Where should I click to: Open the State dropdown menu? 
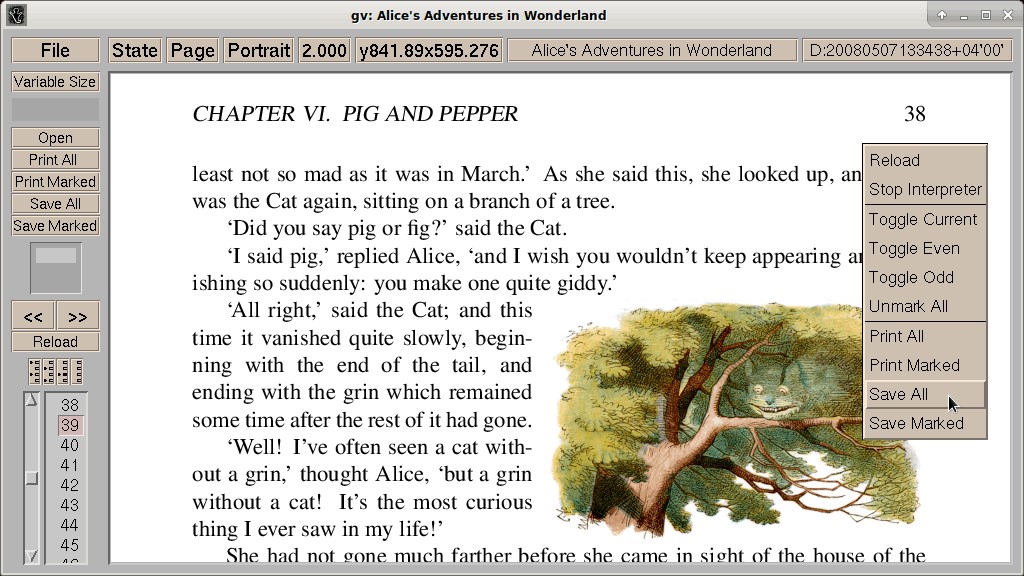coord(135,50)
